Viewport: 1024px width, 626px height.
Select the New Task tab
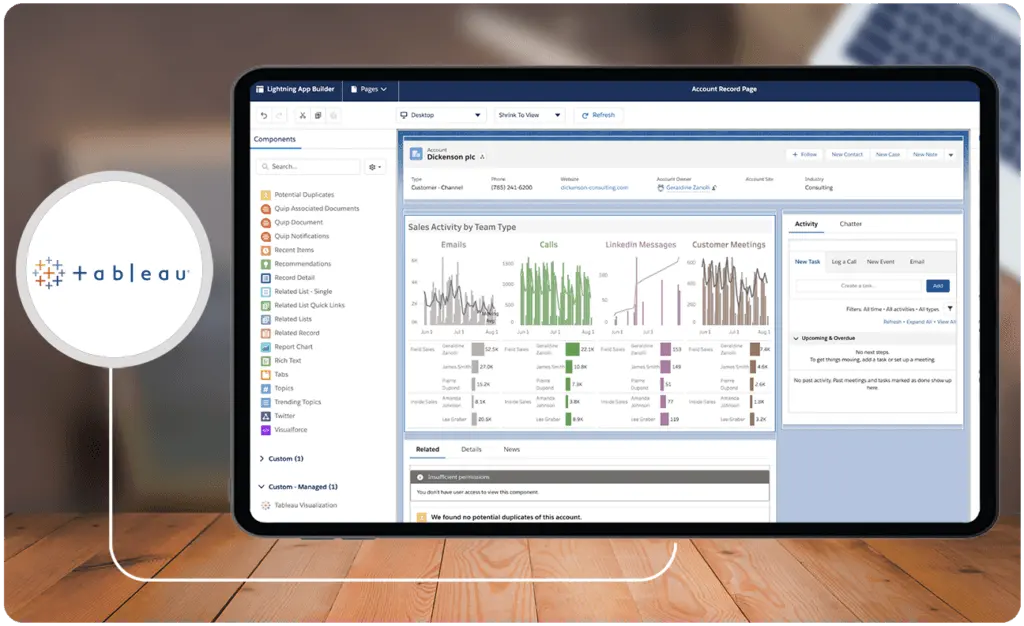807,262
